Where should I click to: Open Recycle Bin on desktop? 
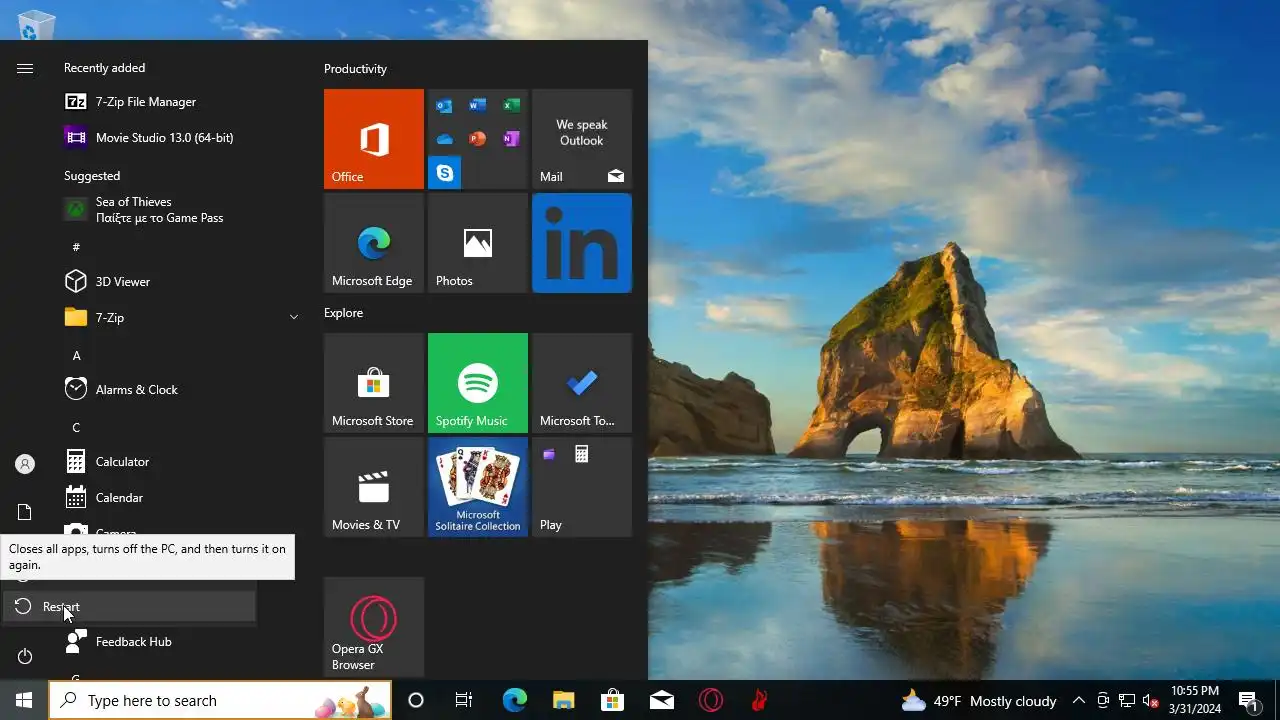pyautogui.click(x=36, y=24)
